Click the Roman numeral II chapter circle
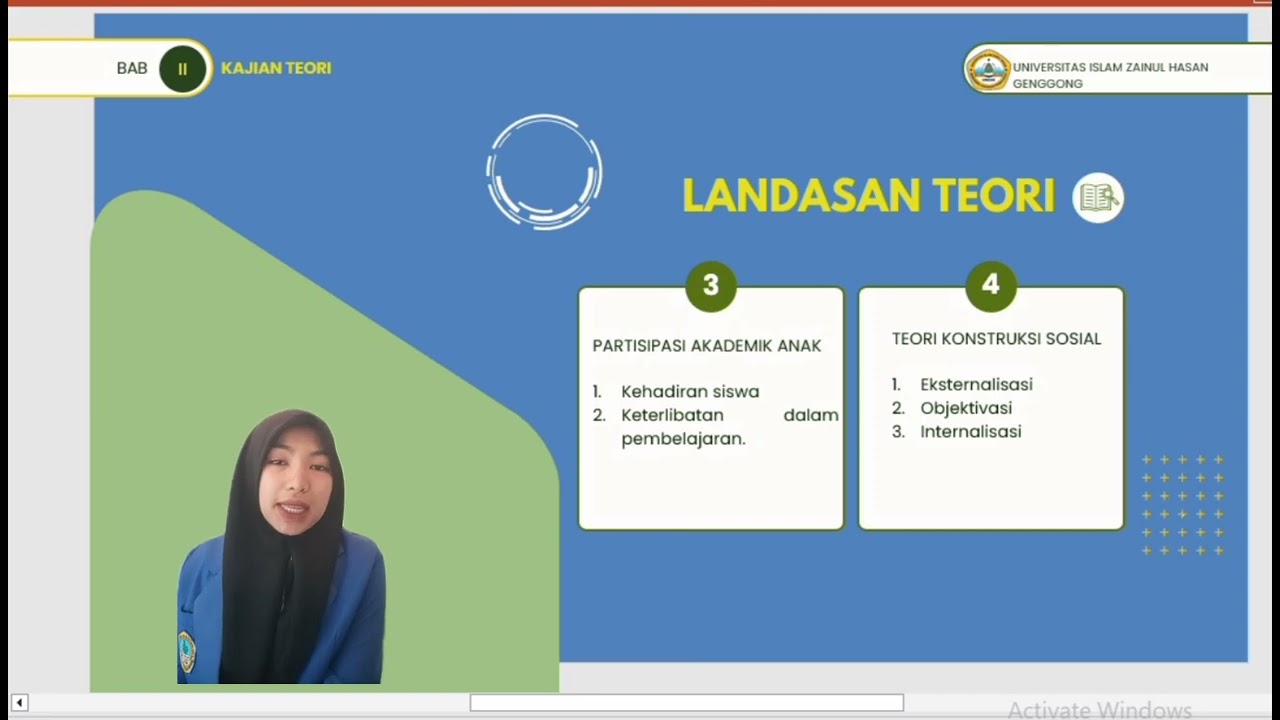The width and height of the screenshot is (1280, 720). (x=182, y=69)
